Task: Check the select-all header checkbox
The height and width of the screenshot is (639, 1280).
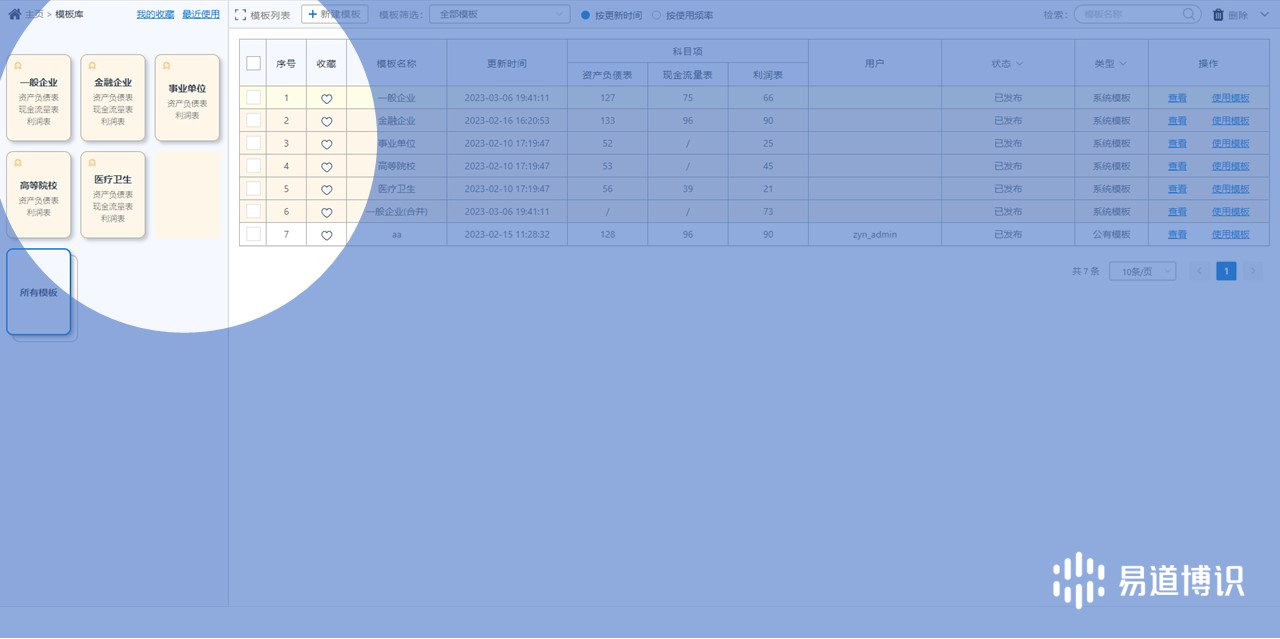Action: (253, 63)
